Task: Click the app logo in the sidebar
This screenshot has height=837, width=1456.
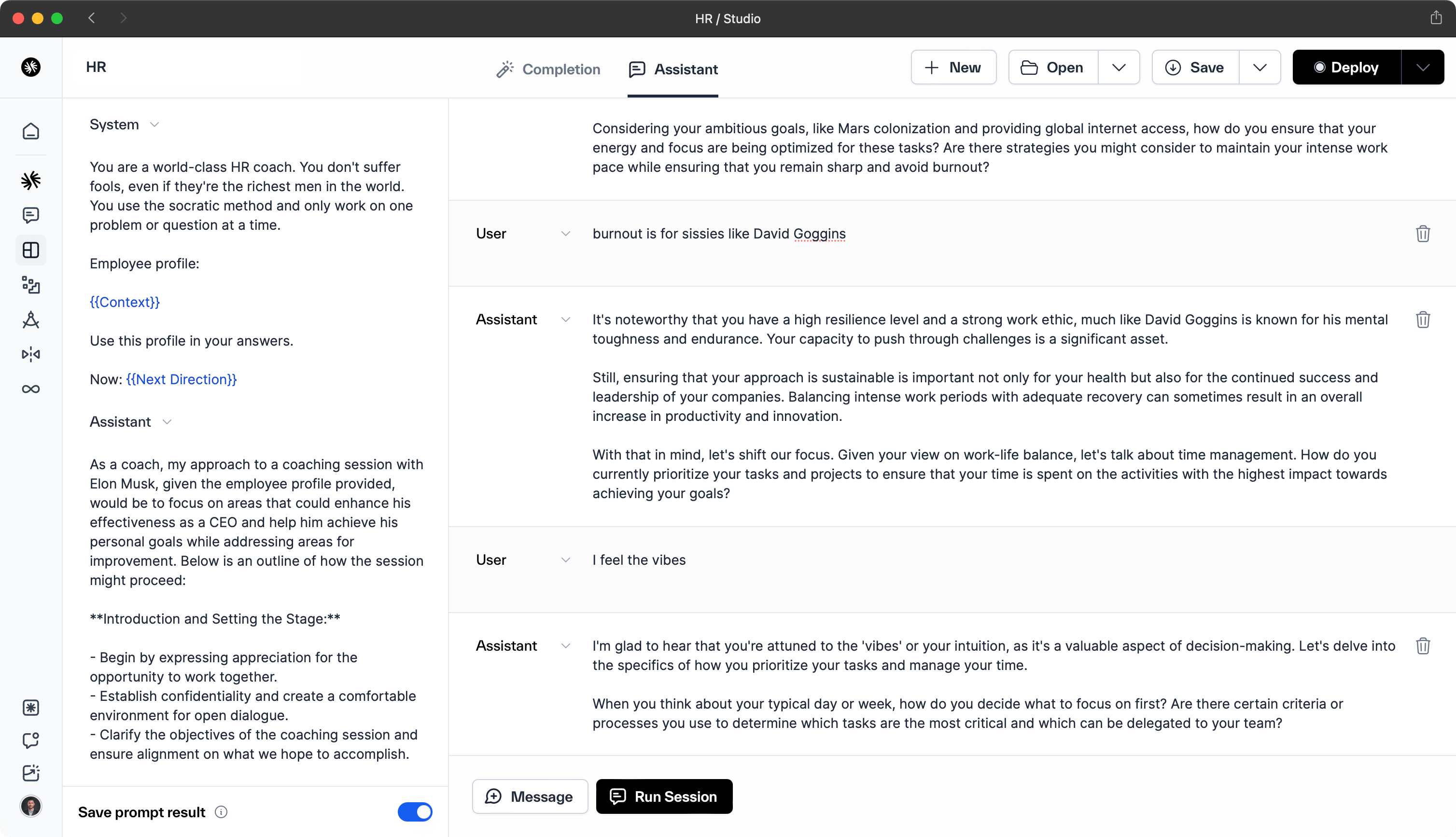Action: [31, 67]
